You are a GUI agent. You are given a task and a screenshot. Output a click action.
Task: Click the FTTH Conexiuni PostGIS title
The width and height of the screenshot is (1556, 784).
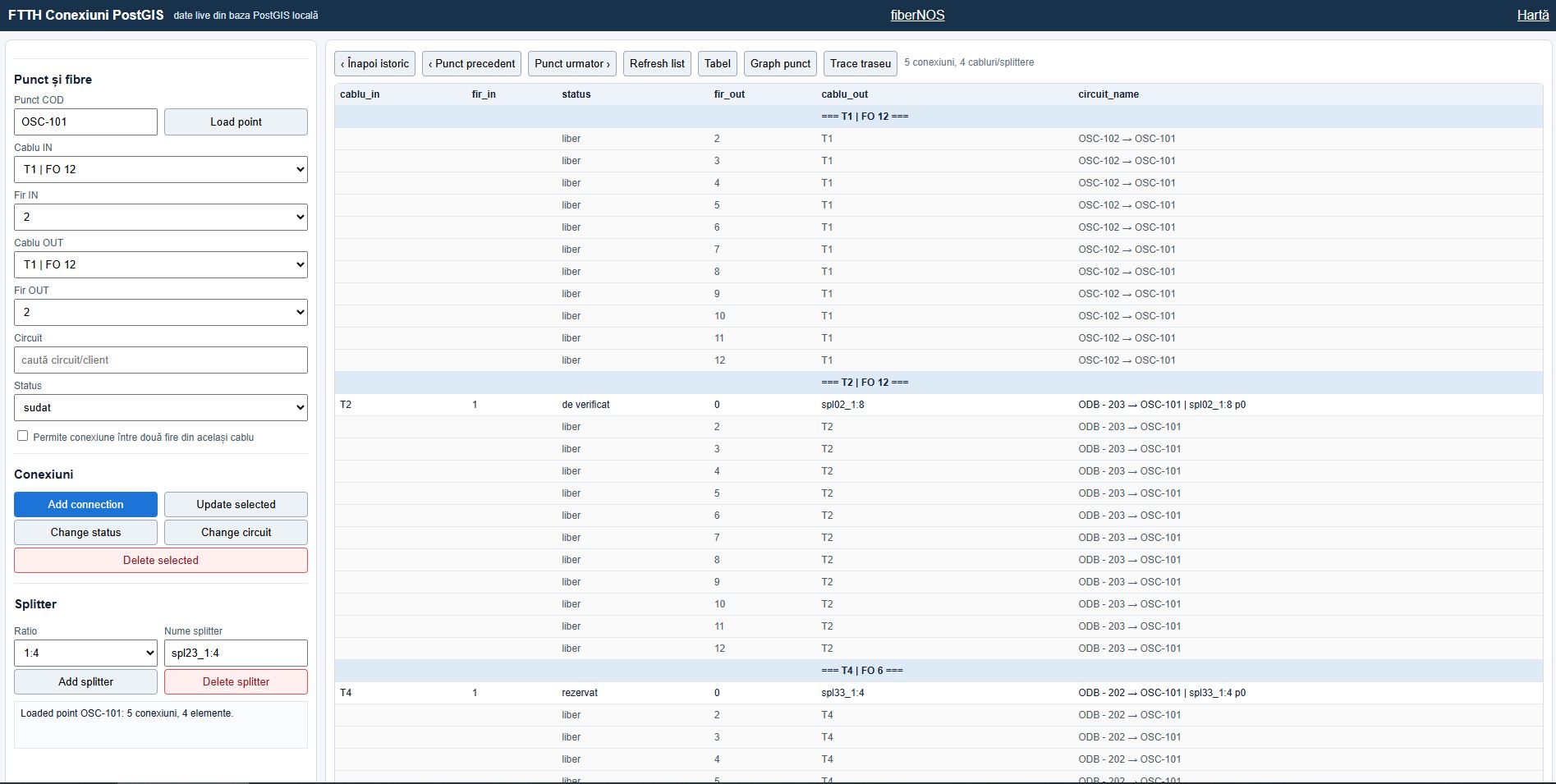point(85,15)
